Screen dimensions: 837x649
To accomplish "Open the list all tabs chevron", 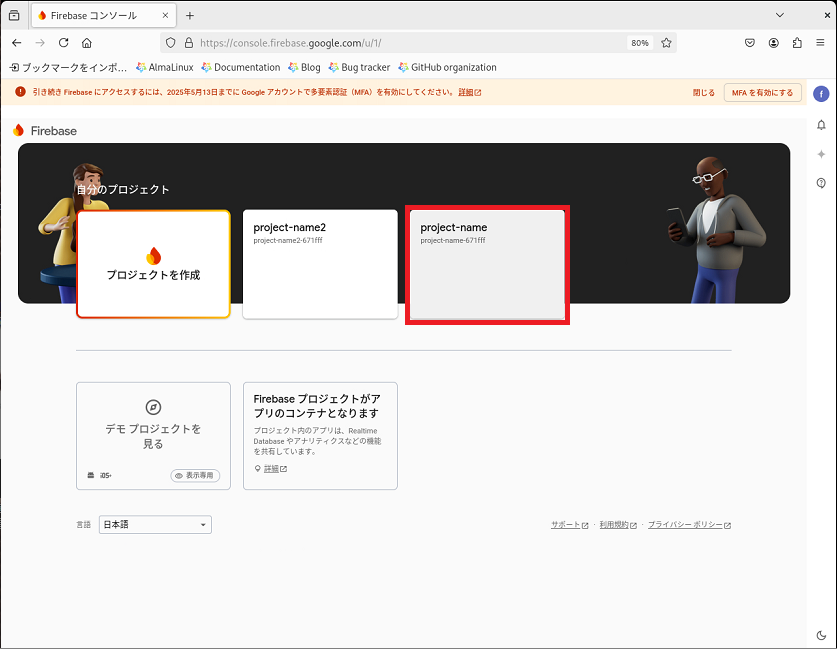I will (780, 15).
